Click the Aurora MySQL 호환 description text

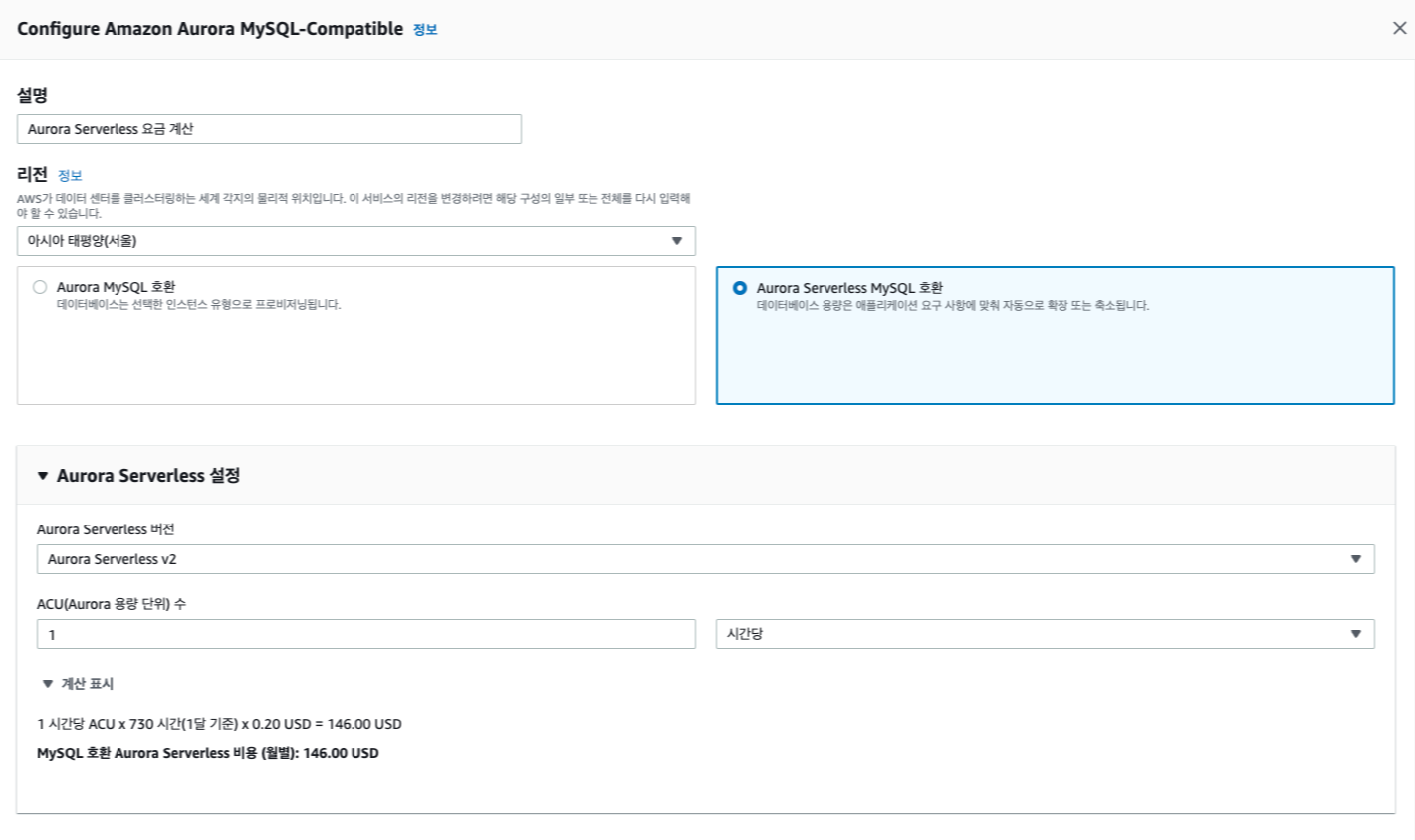click(198, 305)
